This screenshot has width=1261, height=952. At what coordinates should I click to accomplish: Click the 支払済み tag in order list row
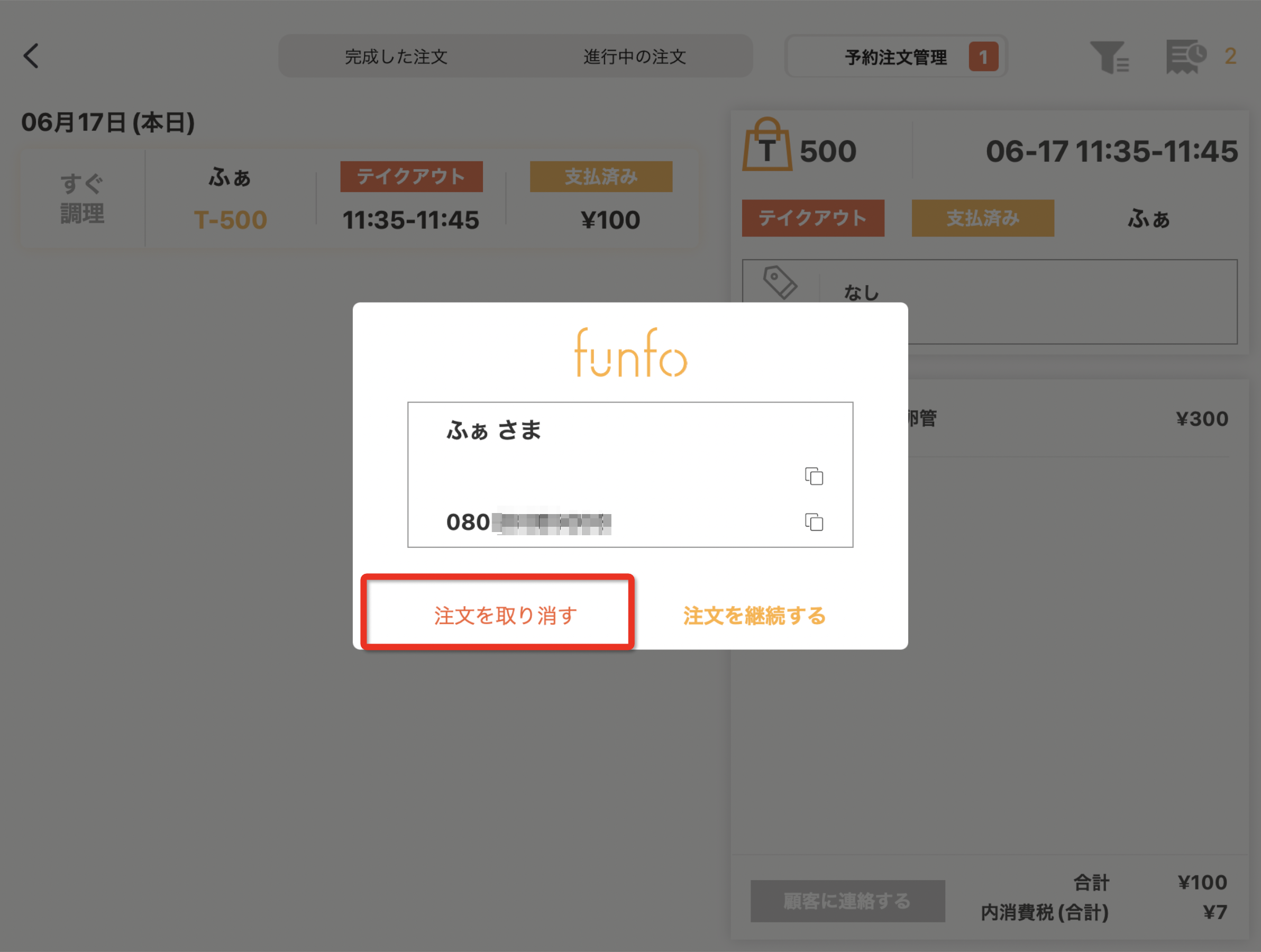click(601, 177)
